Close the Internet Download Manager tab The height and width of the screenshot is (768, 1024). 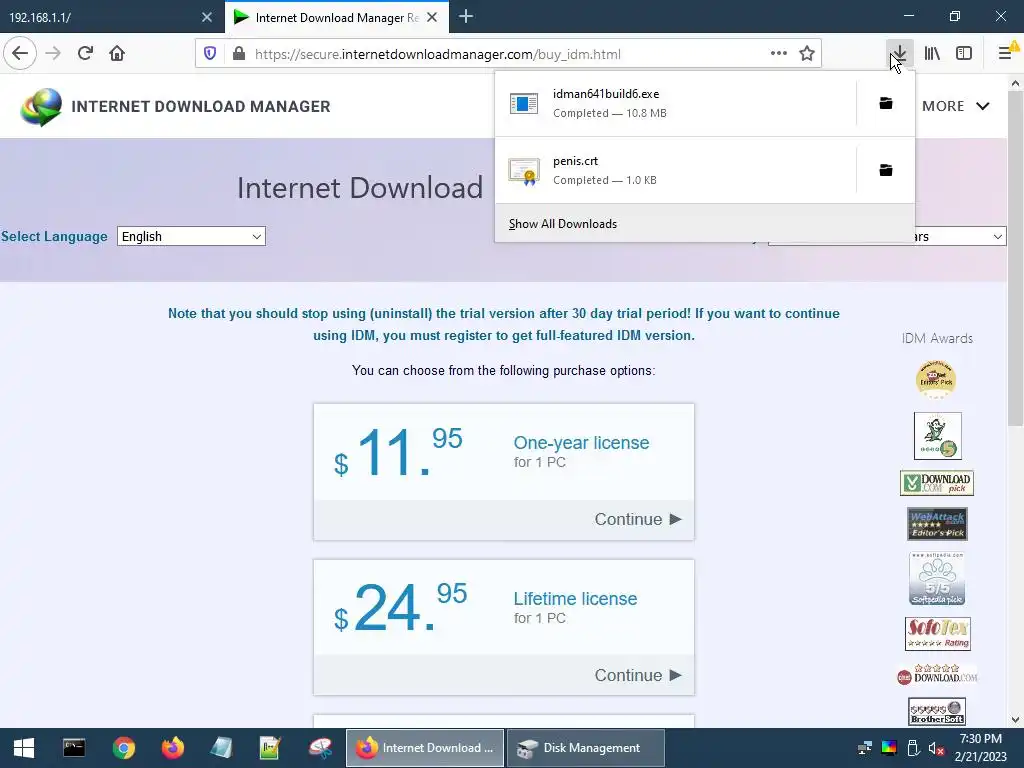[x=432, y=18]
